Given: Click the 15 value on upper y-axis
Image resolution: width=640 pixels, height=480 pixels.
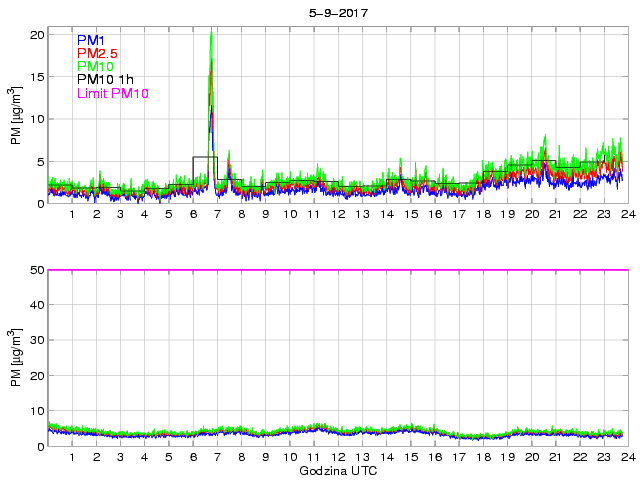Looking at the screenshot, I should 37,77.
